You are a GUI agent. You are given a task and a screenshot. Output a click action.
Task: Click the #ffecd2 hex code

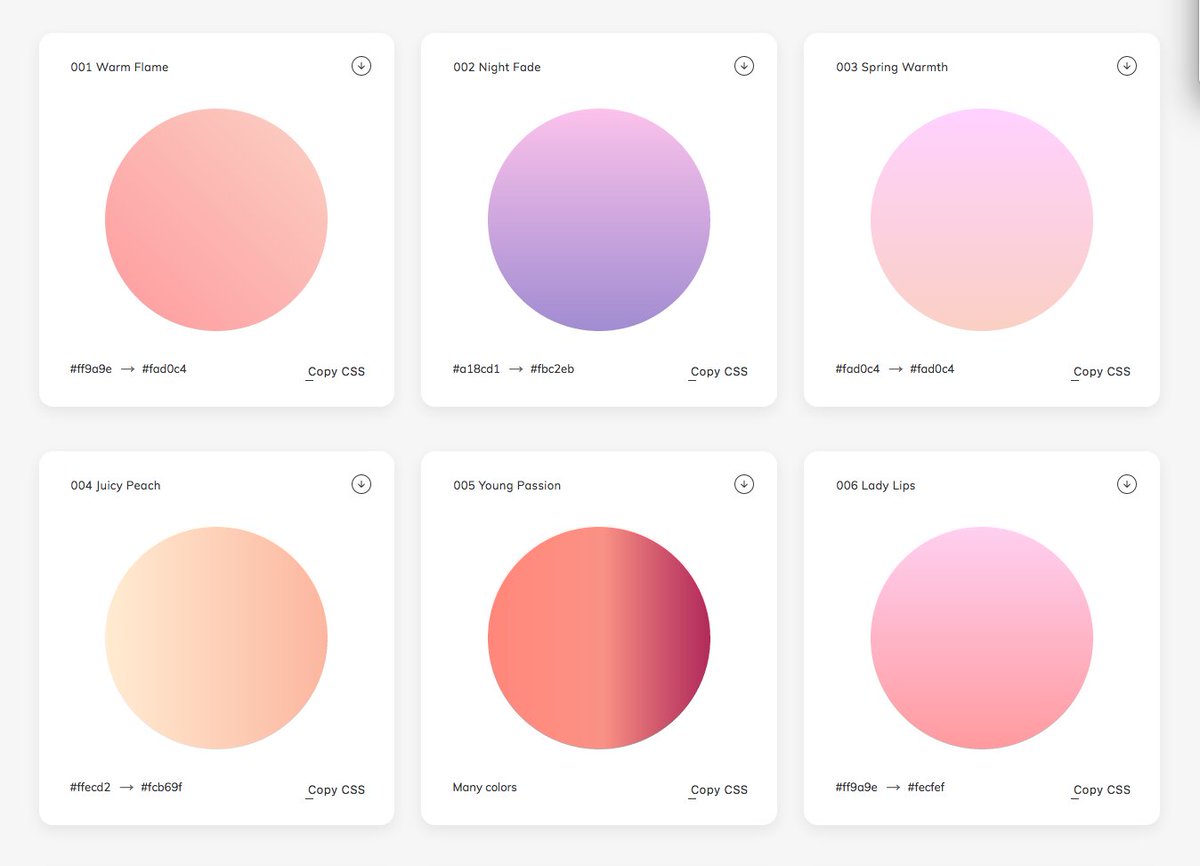pos(90,787)
